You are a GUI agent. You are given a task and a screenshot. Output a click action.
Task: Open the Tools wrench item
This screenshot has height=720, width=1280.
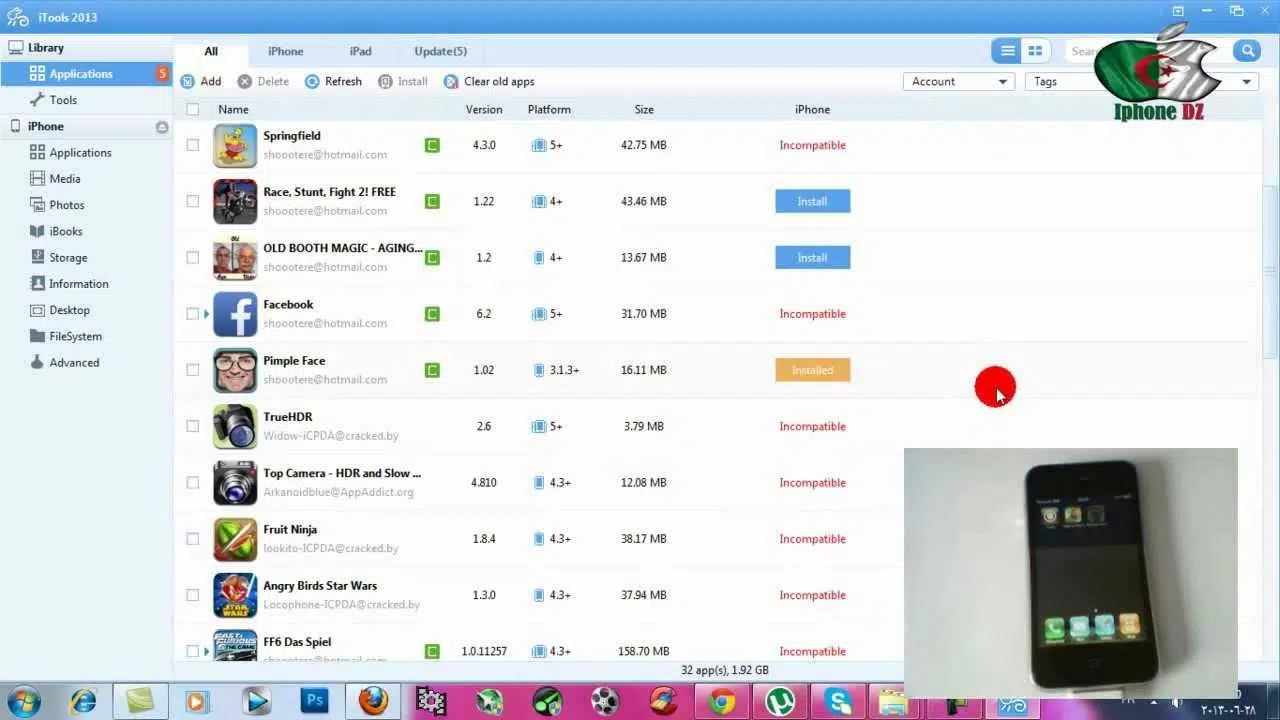38,100
